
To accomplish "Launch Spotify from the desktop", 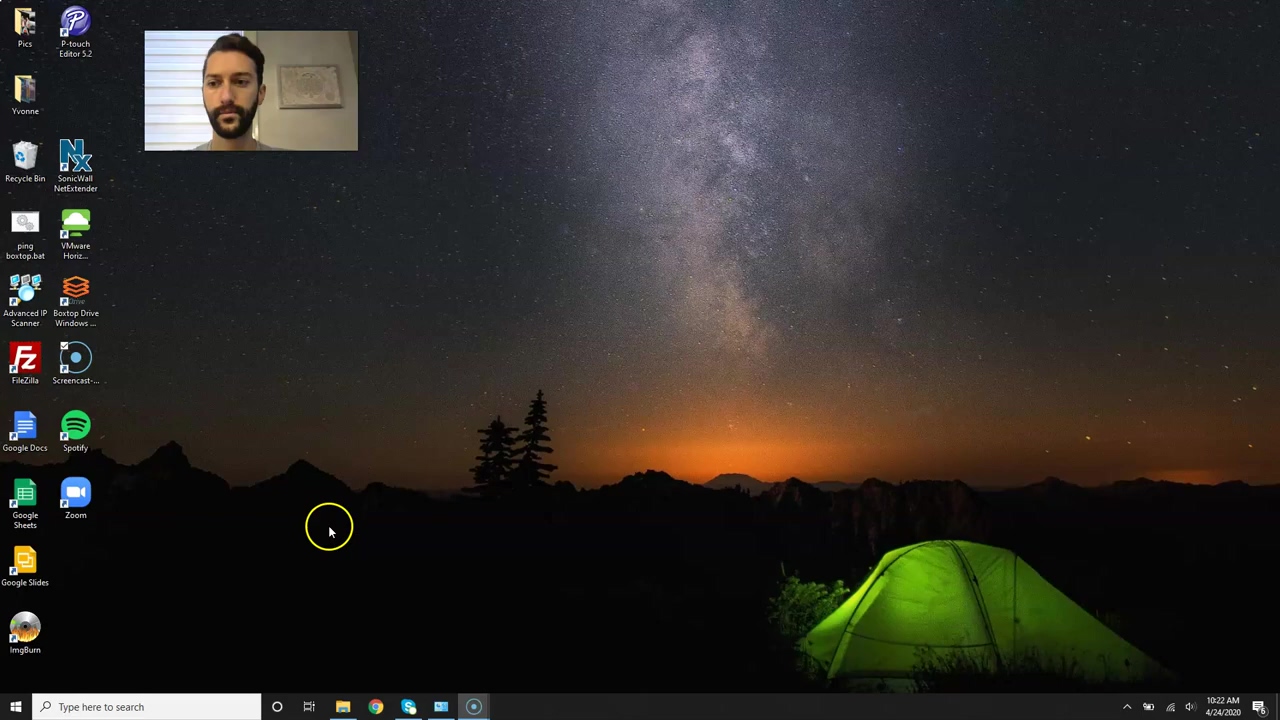I will click(75, 431).
